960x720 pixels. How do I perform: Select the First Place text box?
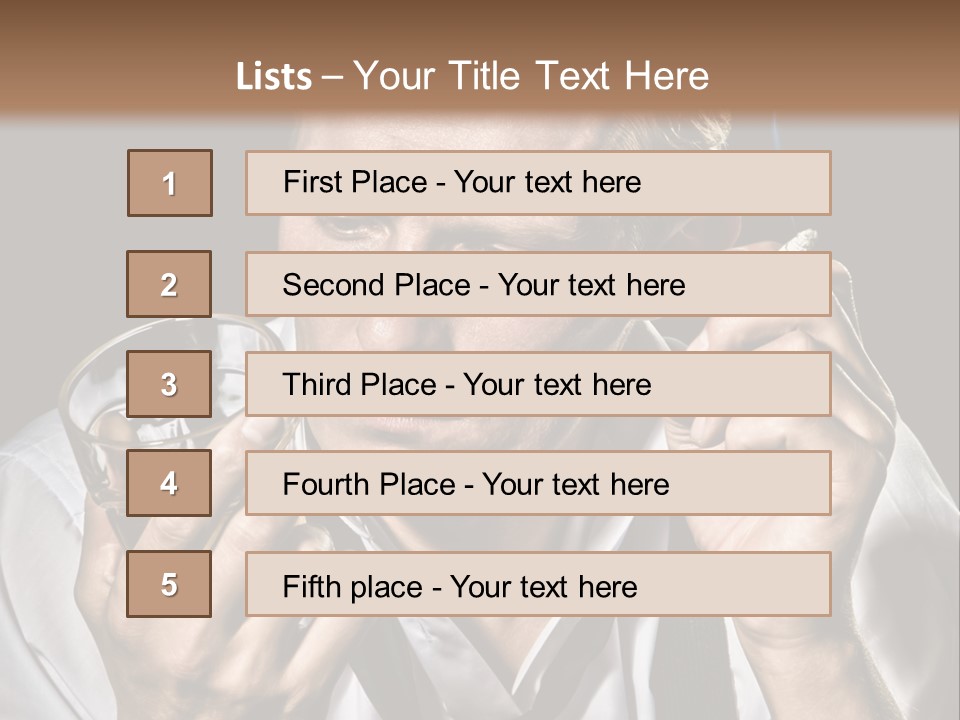[x=538, y=183]
